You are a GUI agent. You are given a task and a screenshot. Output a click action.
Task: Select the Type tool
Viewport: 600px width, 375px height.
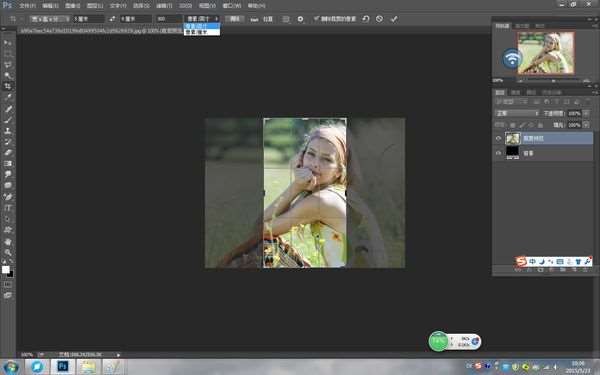(x=8, y=208)
